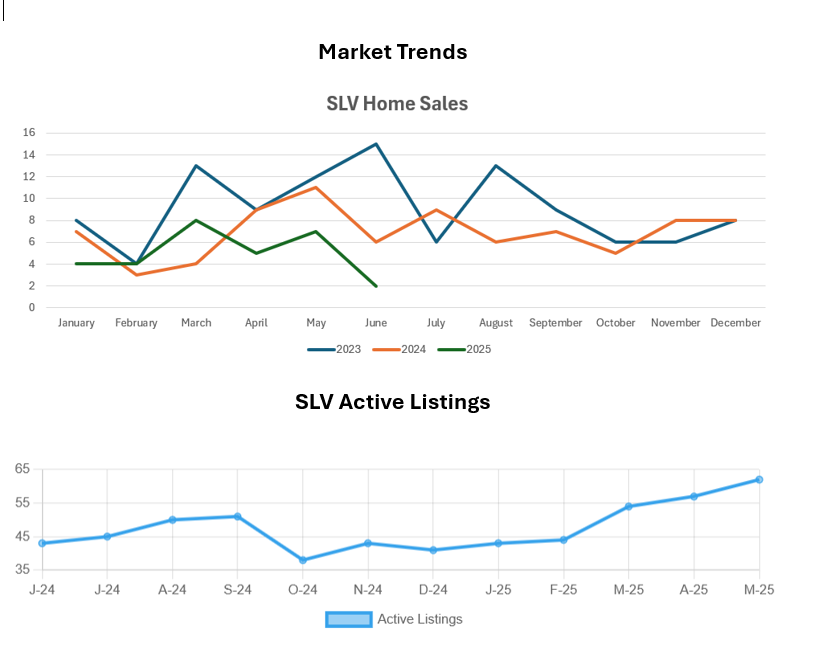Click the December axis label
The image size is (828, 668).
coord(735,323)
